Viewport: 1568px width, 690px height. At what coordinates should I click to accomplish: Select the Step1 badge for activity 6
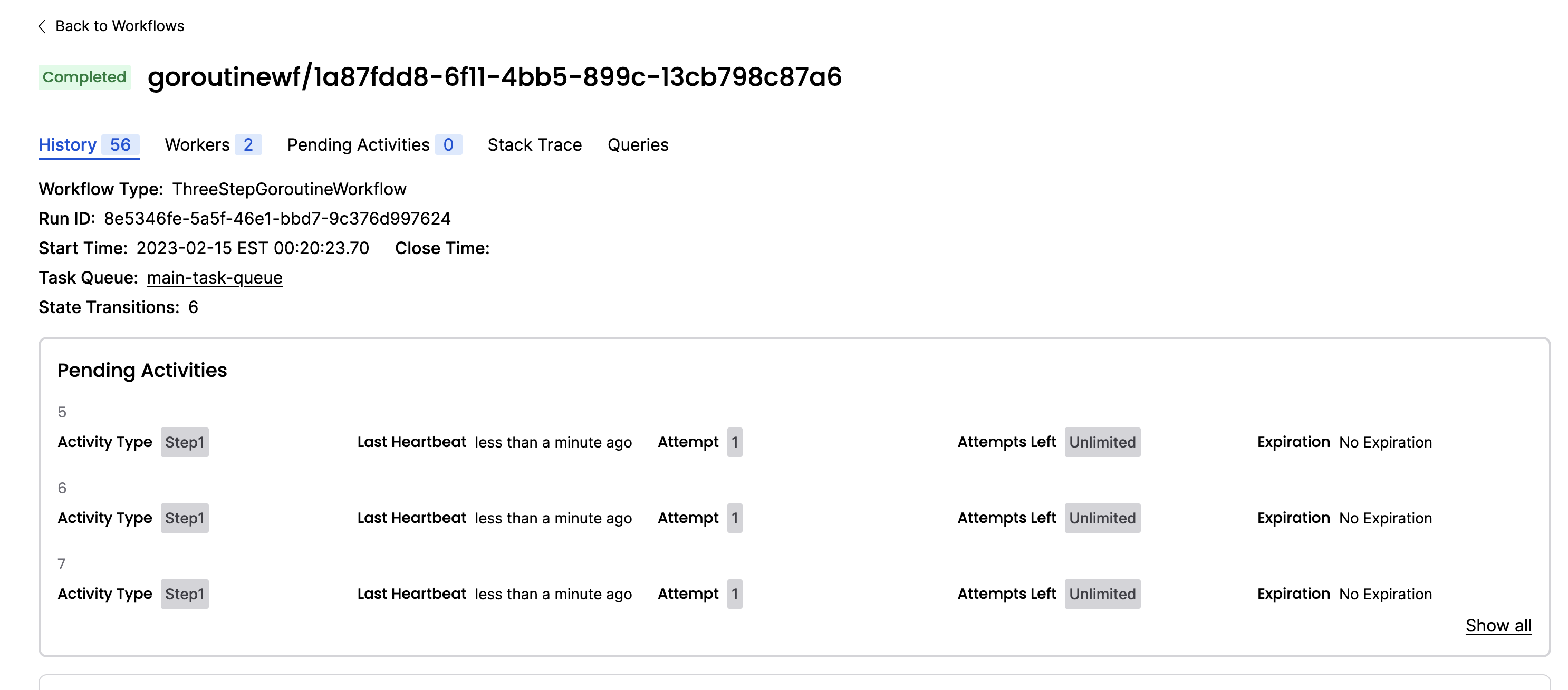(185, 518)
